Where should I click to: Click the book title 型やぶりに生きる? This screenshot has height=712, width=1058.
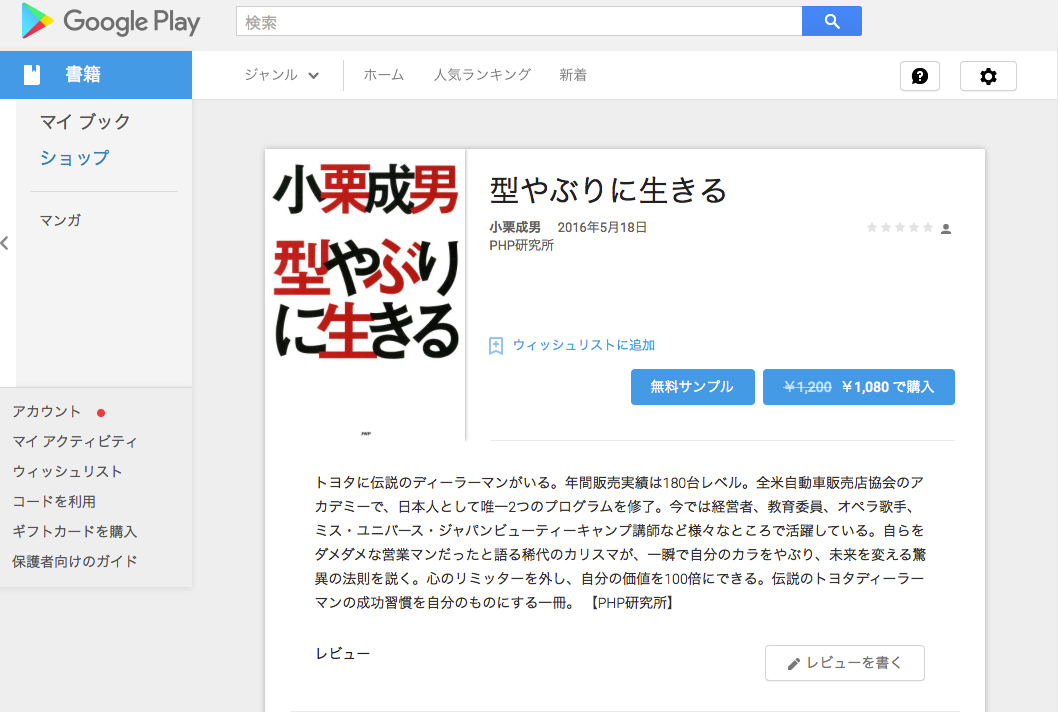point(608,190)
